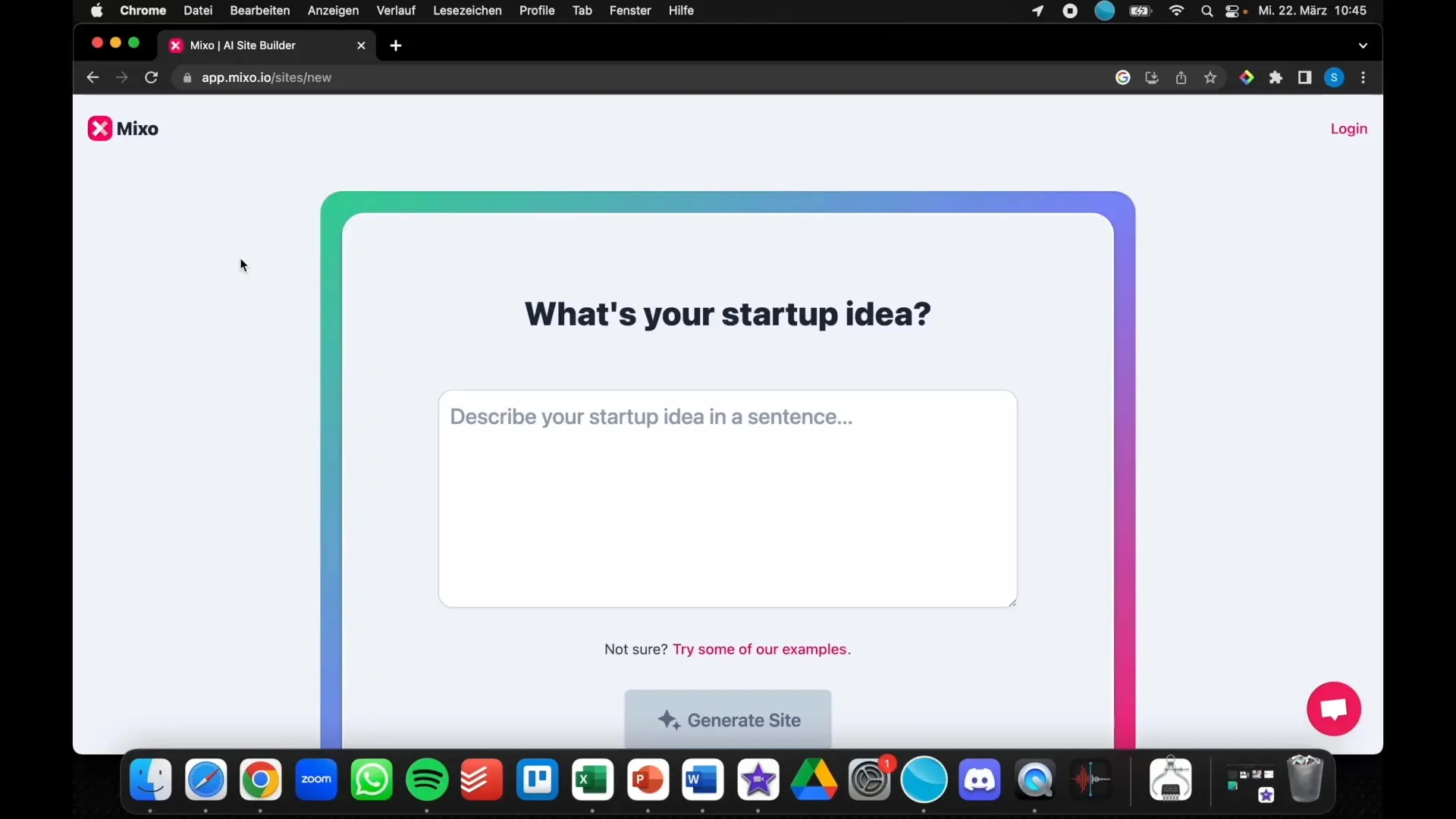Open System Settings from the Dock
Image resolution: width=1456 pixels, height=819 pixels.
pos(869,780)
